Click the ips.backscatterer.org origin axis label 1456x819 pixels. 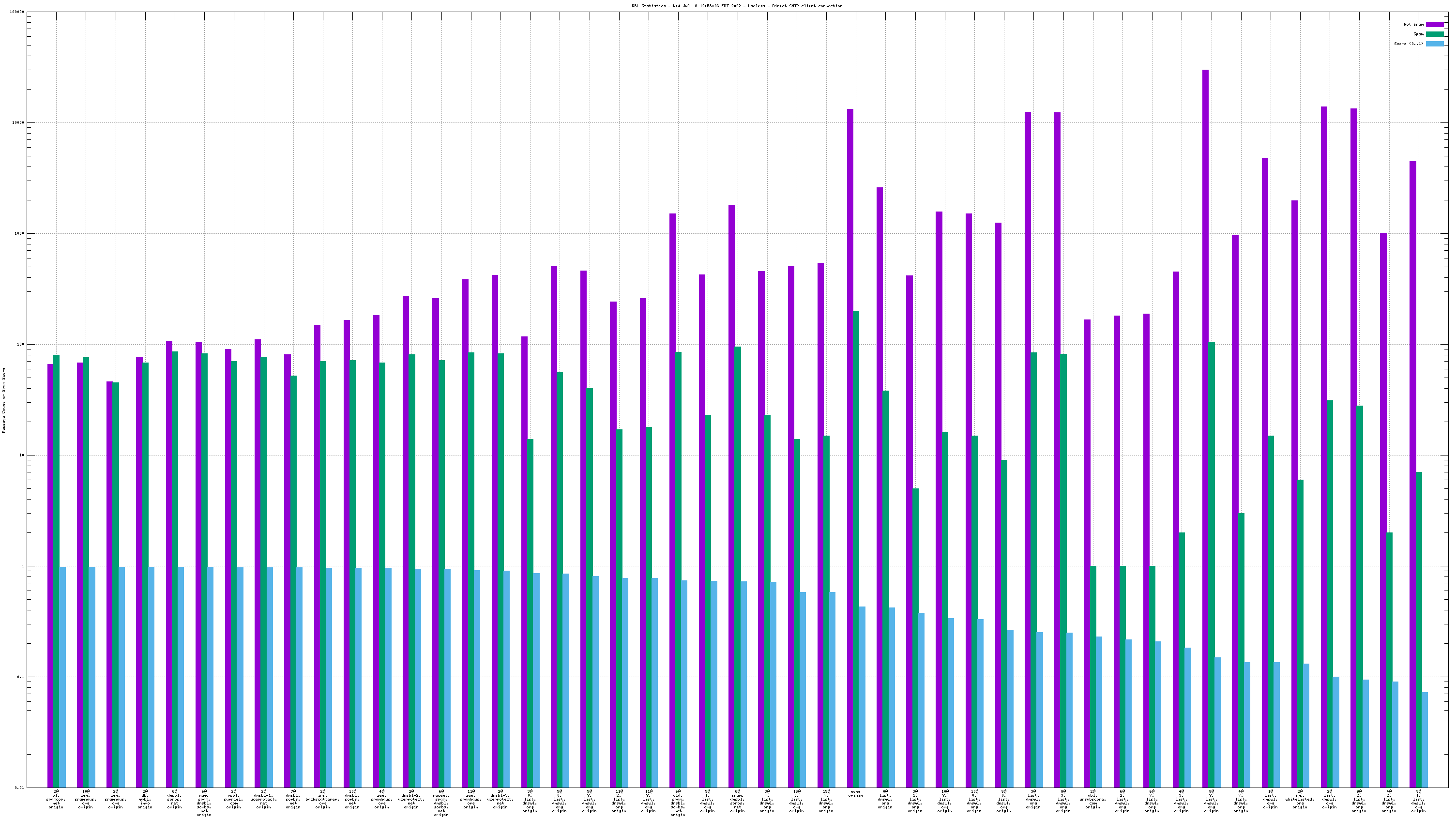tap(322, 799)
